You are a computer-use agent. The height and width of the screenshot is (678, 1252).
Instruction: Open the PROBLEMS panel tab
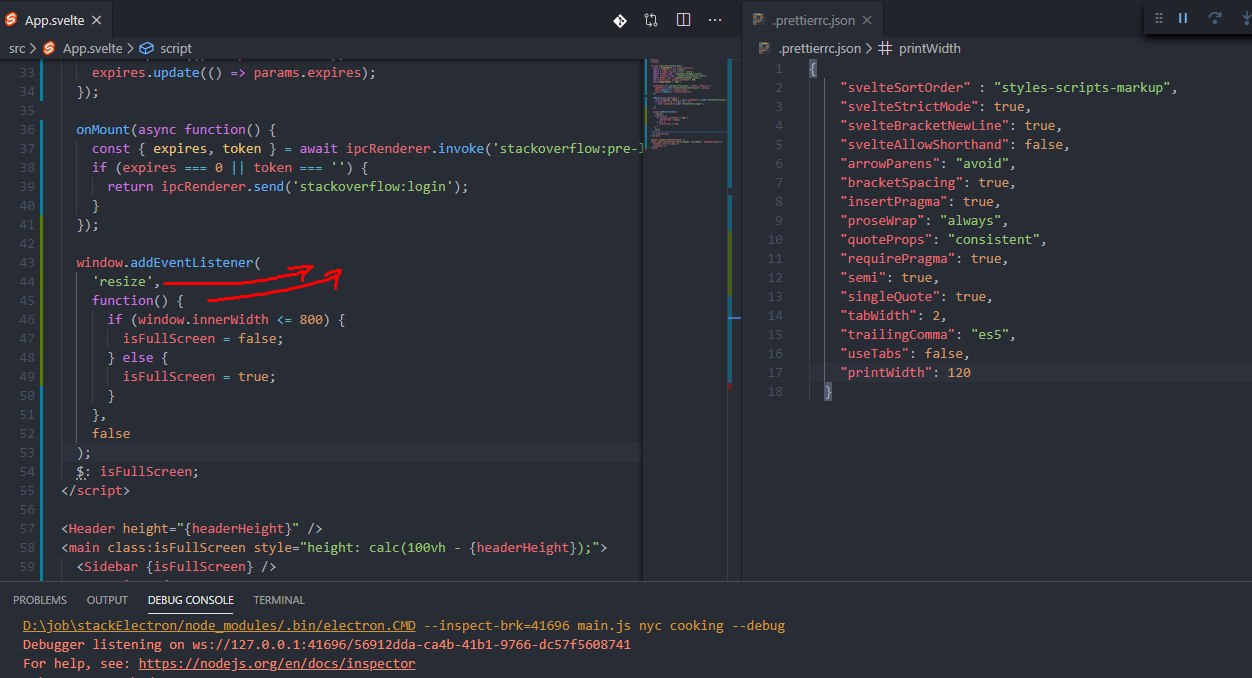[x=40, y=600]
